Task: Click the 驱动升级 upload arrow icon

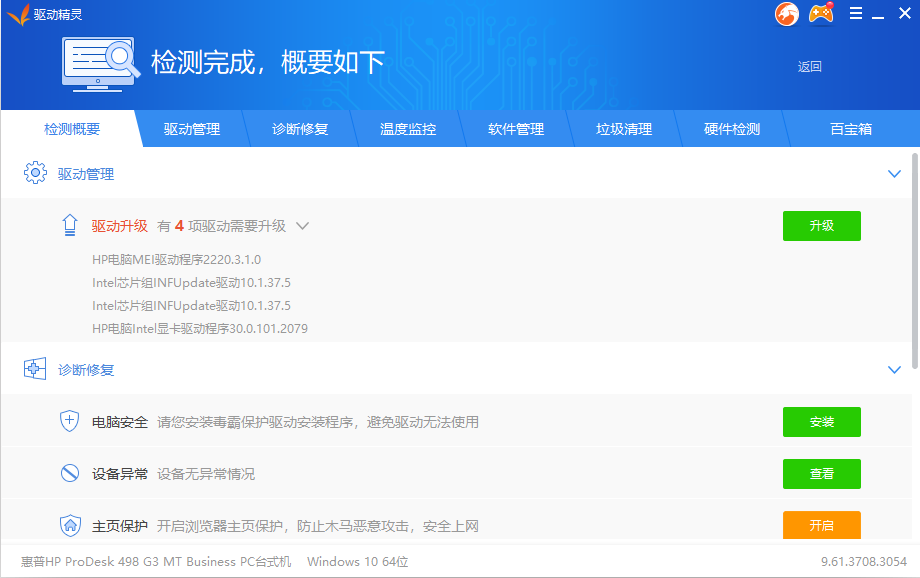Action: pyautogui.click(x=70, y=226)
